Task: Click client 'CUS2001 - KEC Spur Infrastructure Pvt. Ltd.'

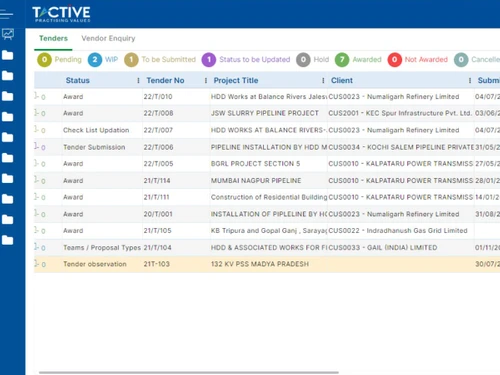Action: pyautogui.click(x=400, y=113)
